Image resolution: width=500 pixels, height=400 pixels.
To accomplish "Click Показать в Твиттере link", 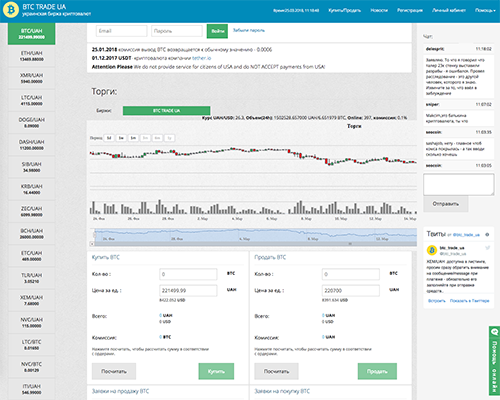I will point(470,301).
